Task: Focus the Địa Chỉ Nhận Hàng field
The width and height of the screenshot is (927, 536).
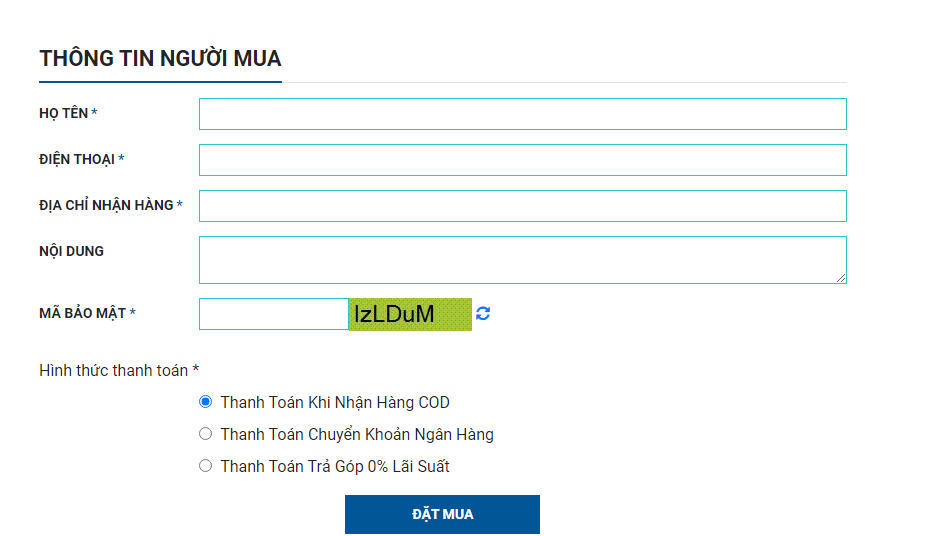Action: 522,206
